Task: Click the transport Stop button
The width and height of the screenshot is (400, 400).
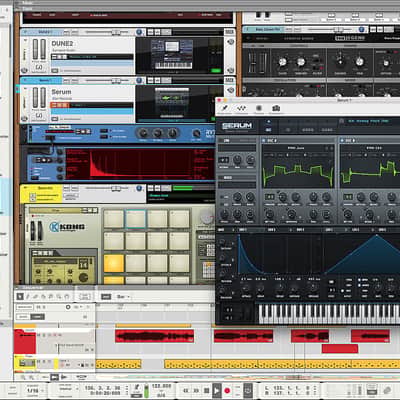Action: [206, 390]
